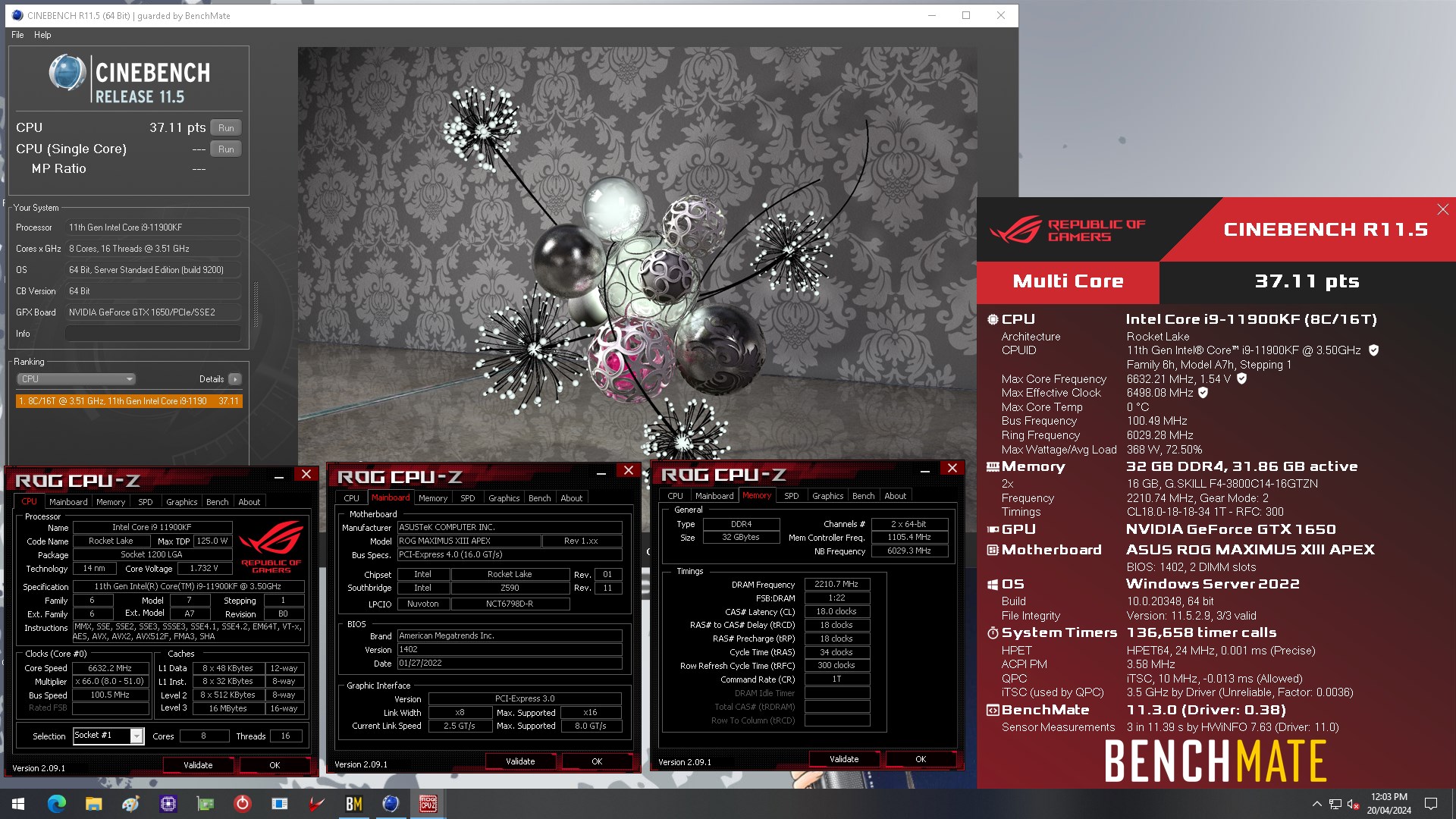The width and height of the screenshot is (1456, 819).
Task: Click the GPU icon in BenchMate panel
Action: click(992, 529)
